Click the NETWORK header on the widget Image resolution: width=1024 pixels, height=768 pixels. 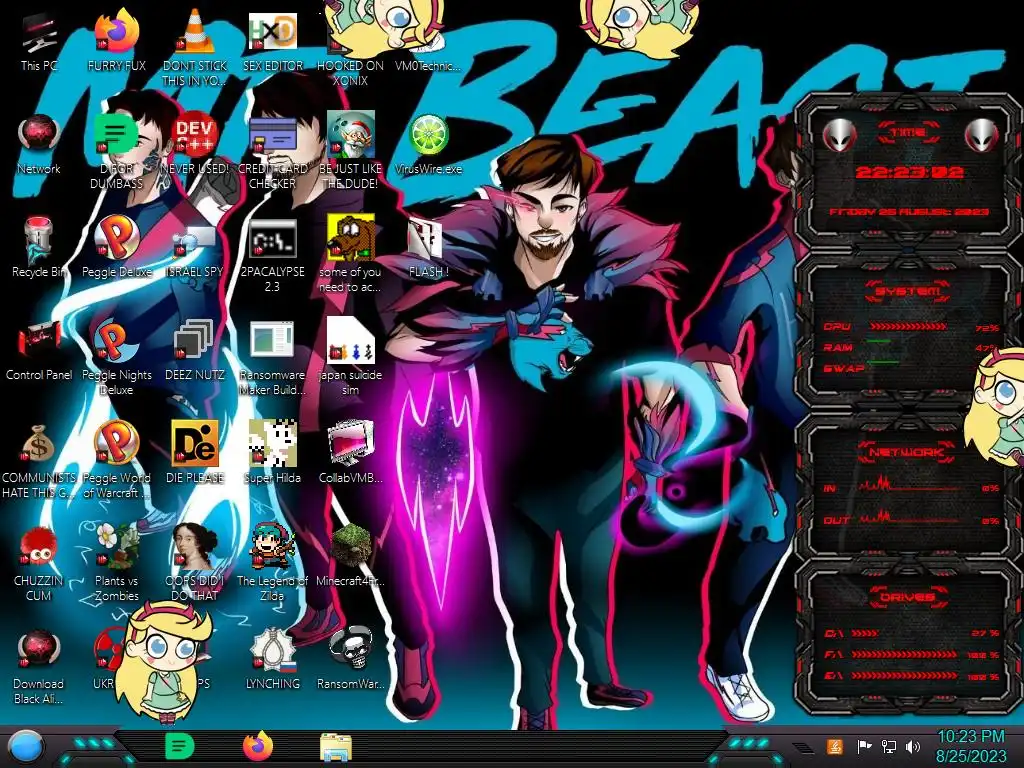point(908,451)
